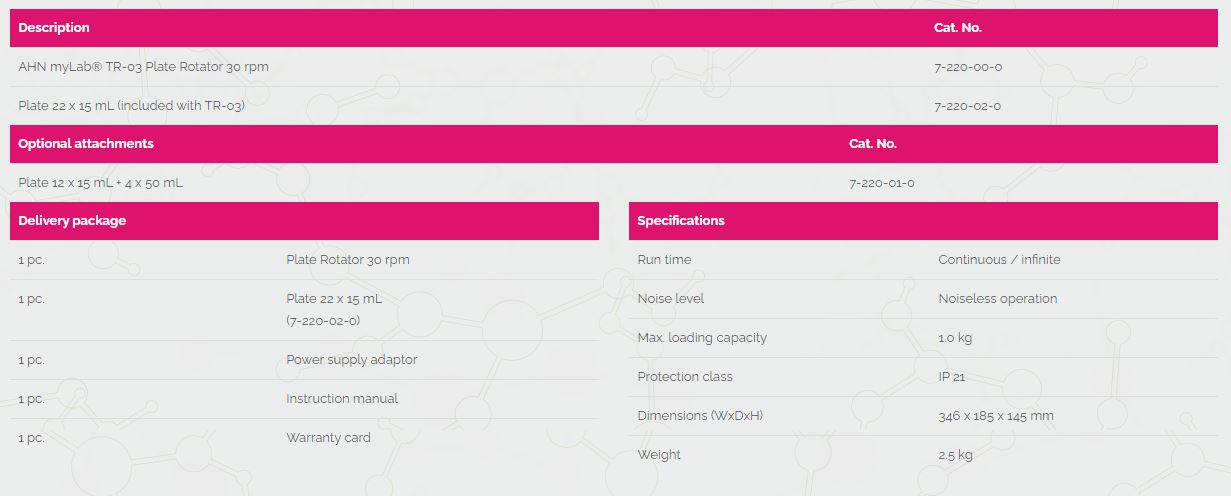Select the Run time specification label
Viewport: 1231px width, 496px height.
[664, 260]
